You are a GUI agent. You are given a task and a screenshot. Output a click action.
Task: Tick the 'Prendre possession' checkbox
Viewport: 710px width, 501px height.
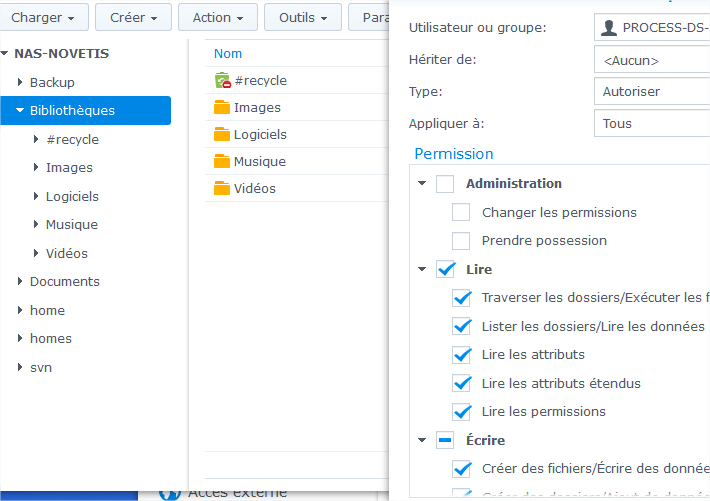[461, 241]
